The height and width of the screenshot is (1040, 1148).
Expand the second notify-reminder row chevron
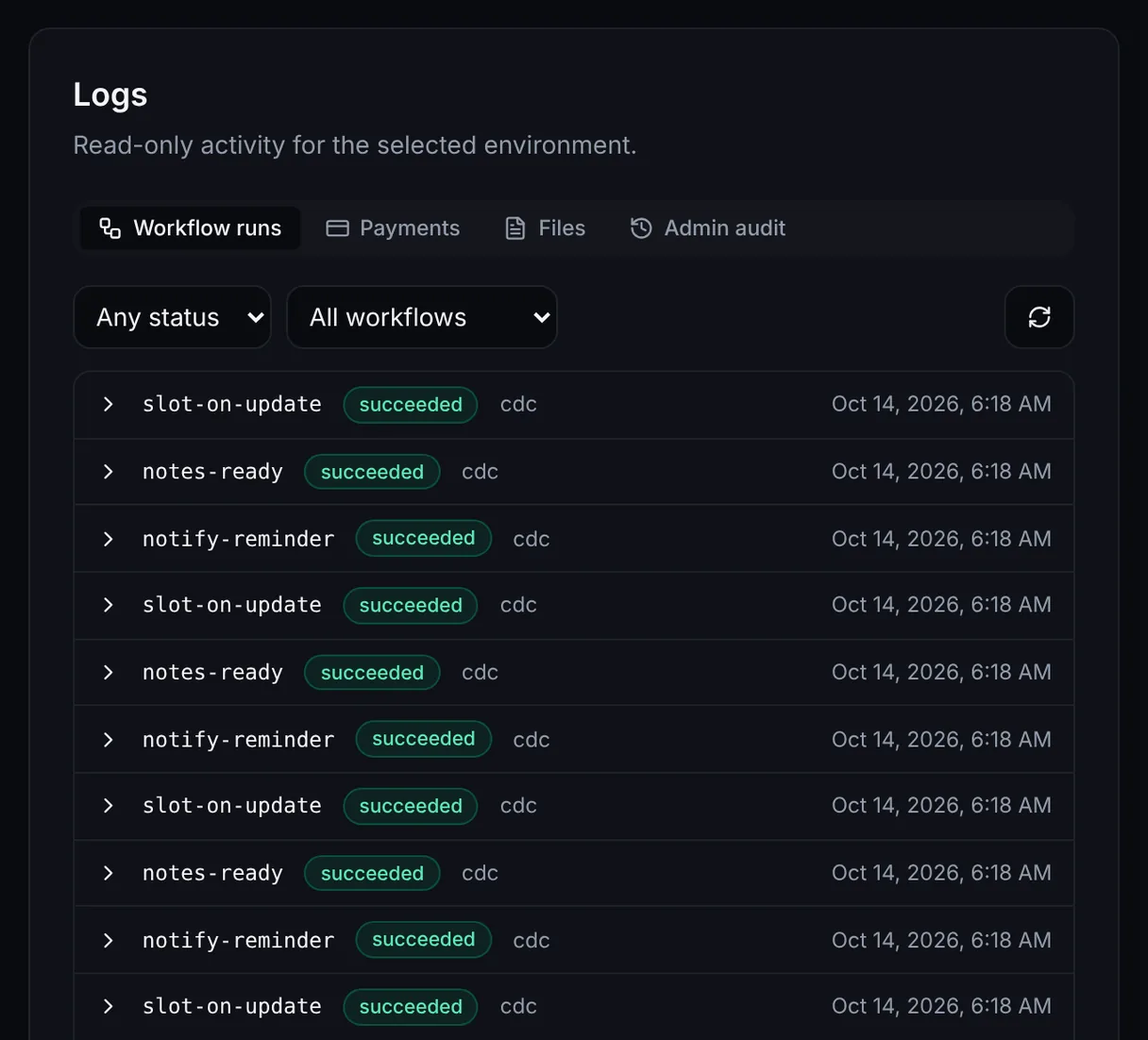[x=108, y=740]
